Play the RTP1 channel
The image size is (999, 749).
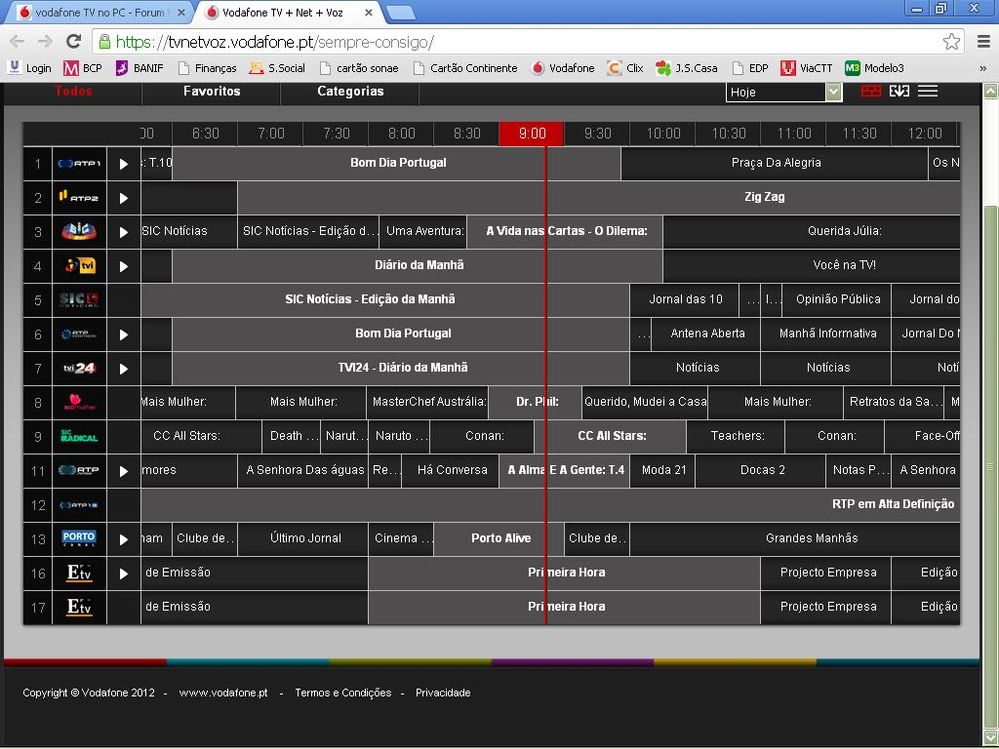point(123,164)
